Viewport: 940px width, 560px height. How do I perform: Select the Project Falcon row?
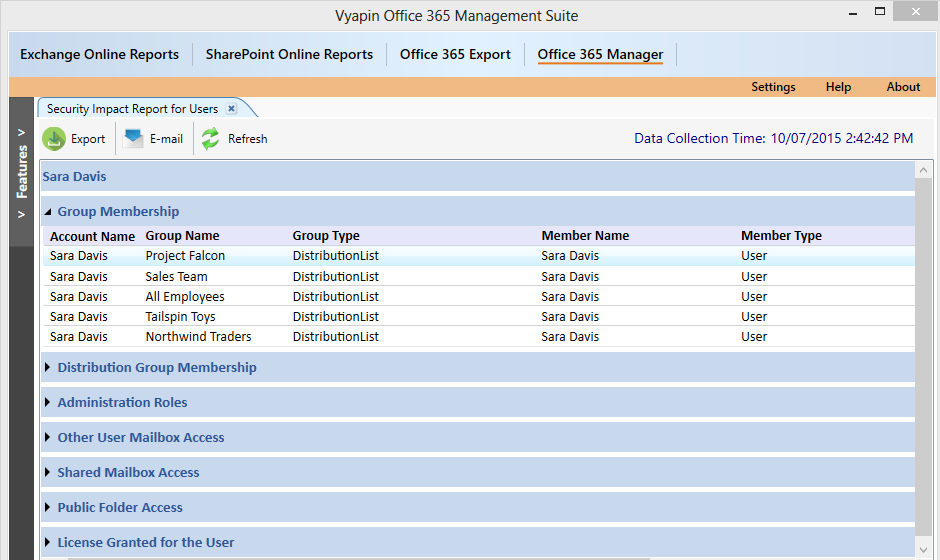(479, 255)
